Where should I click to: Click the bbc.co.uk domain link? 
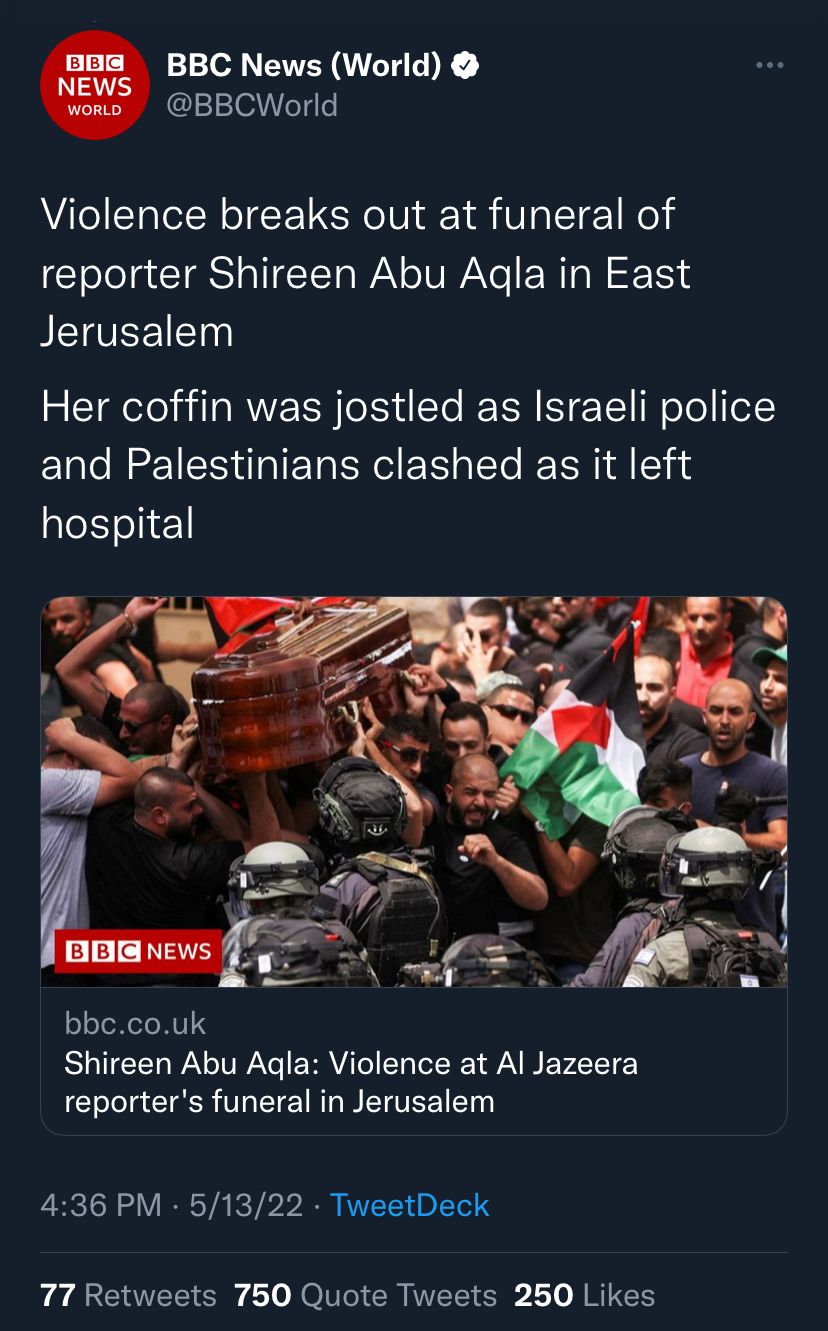[135, 1024]
